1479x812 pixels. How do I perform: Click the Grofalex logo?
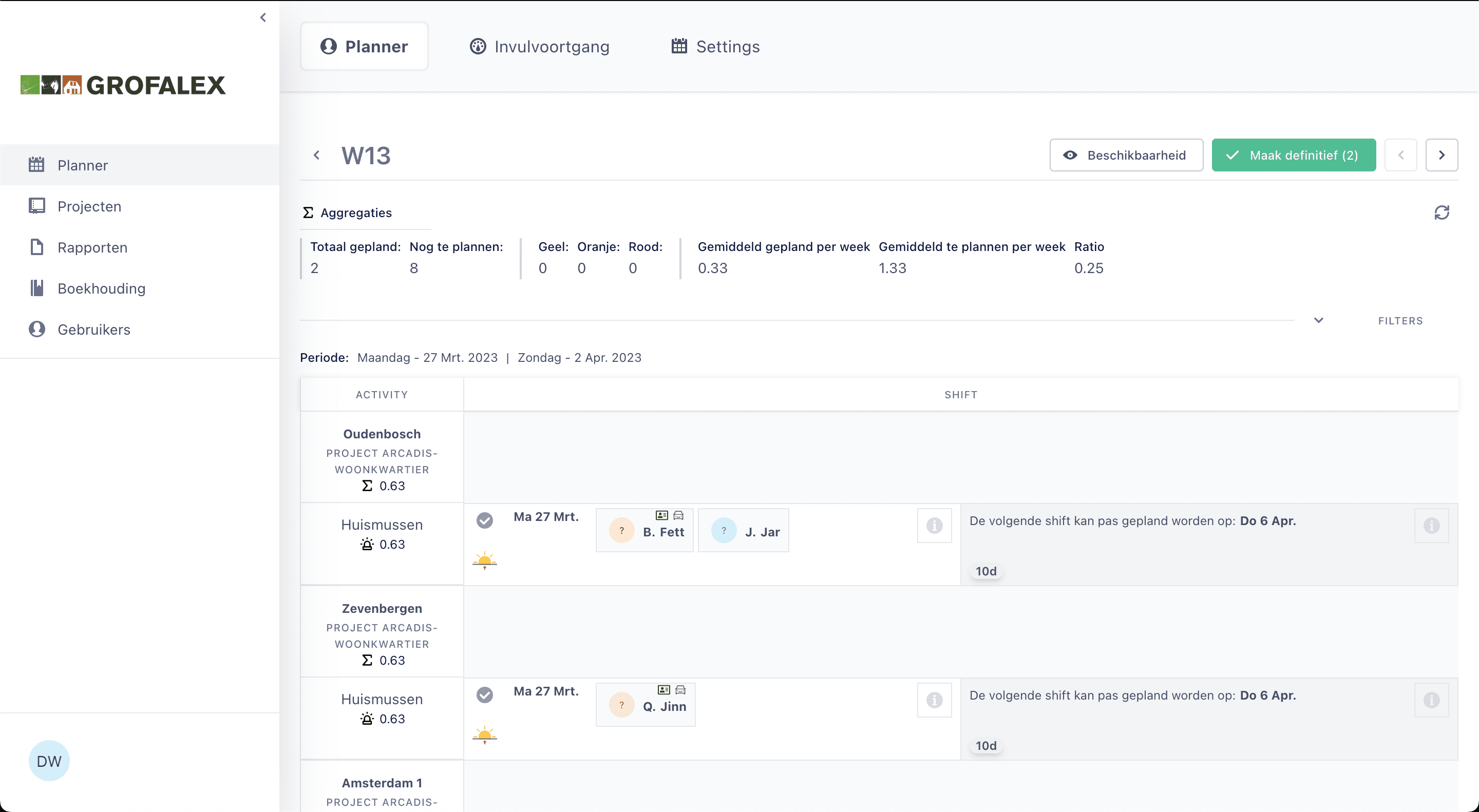123,85
